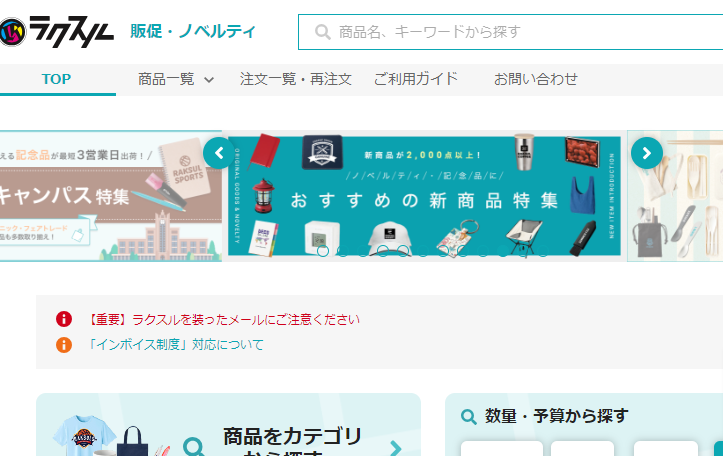Open the おすすめの新商品特集 banner

(424, 195)
